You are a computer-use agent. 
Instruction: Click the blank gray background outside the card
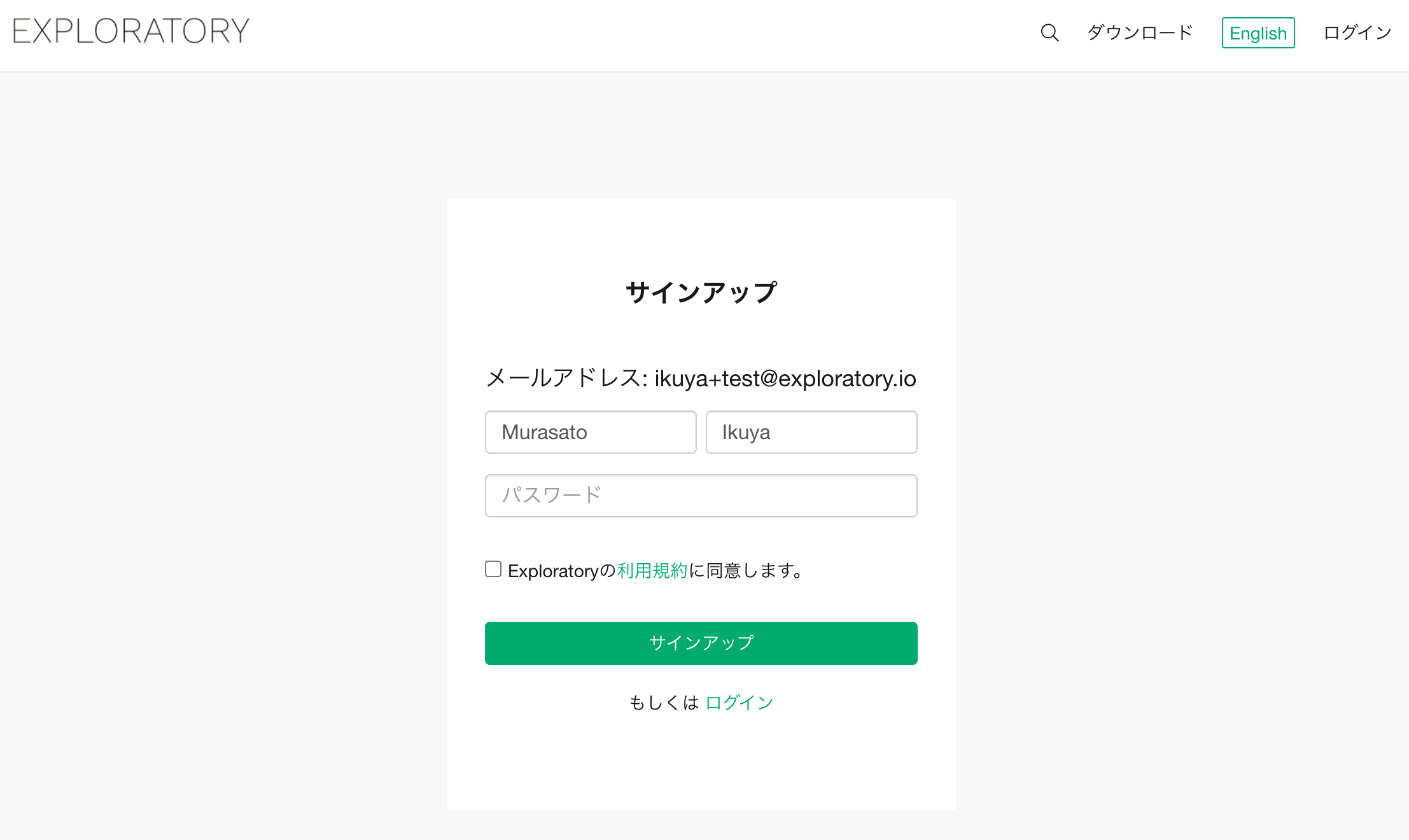coord(223,445)
